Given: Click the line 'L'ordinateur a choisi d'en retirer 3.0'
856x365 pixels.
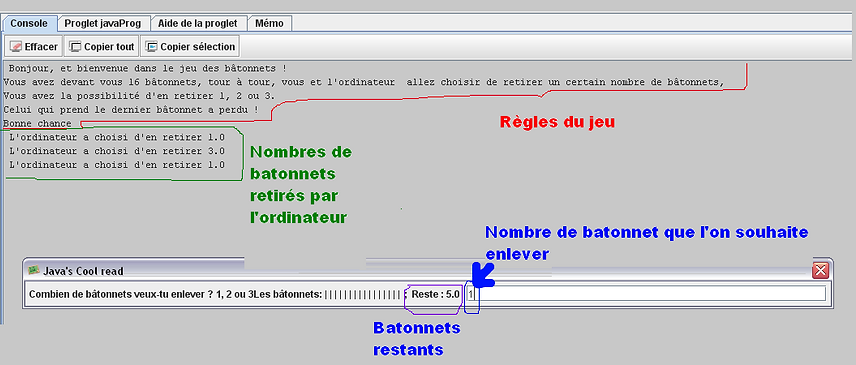Looking at the screenshot, I should point(117,151).
